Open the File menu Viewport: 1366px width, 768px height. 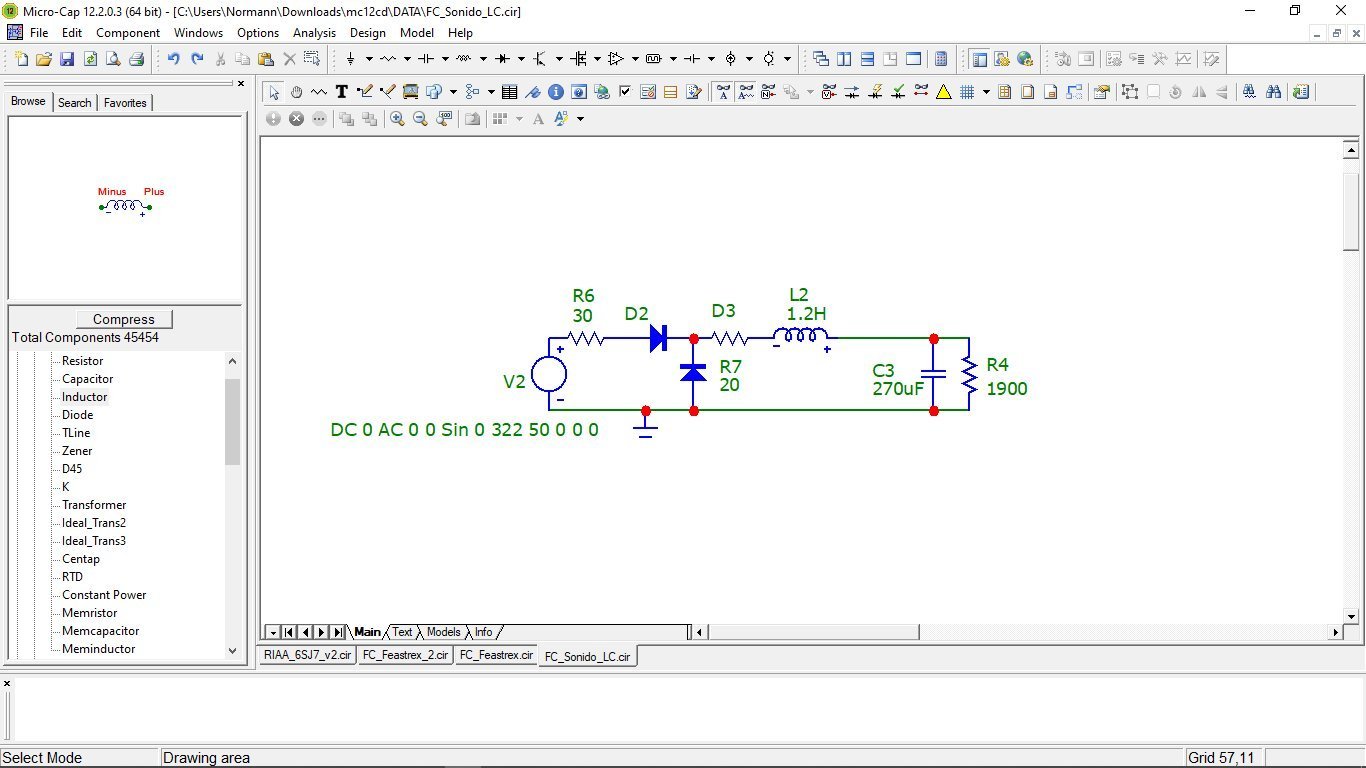tap(39, 33)
